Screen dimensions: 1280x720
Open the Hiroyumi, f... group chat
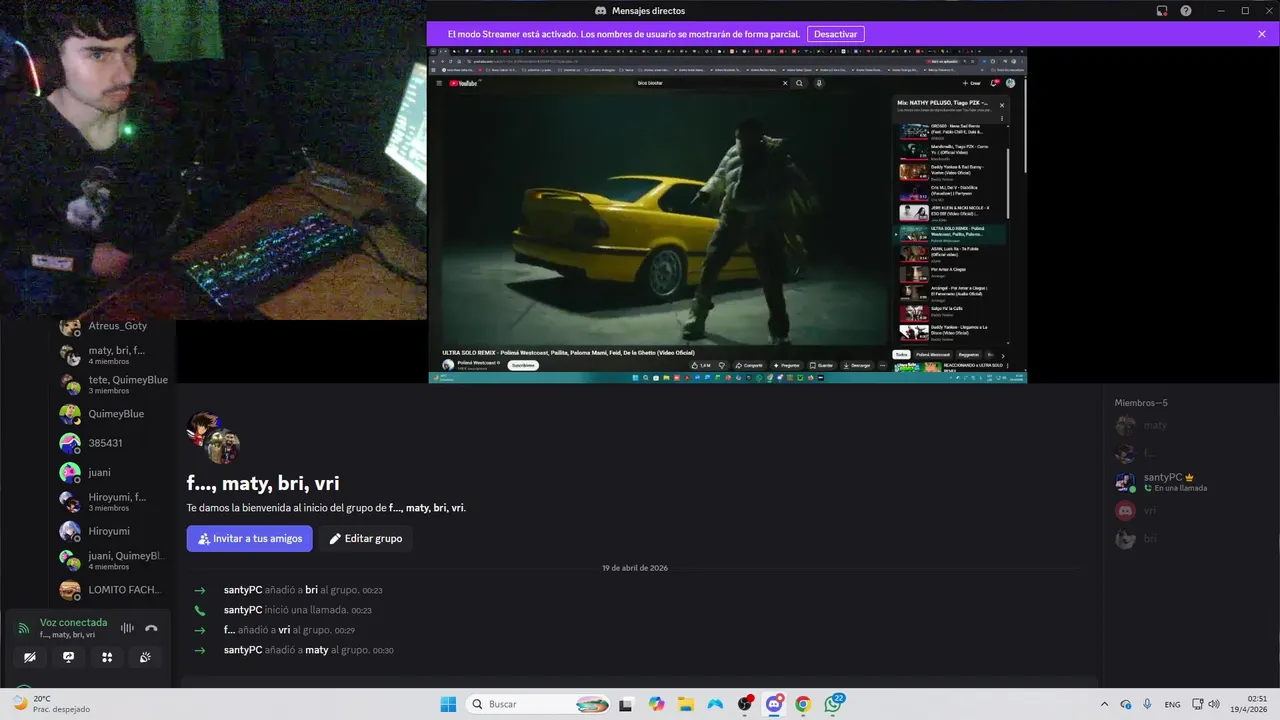[115, 501]
